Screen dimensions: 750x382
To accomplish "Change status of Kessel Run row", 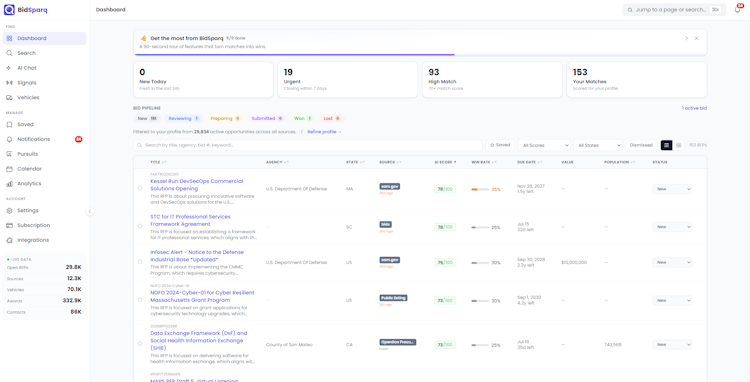I will 672,189.
